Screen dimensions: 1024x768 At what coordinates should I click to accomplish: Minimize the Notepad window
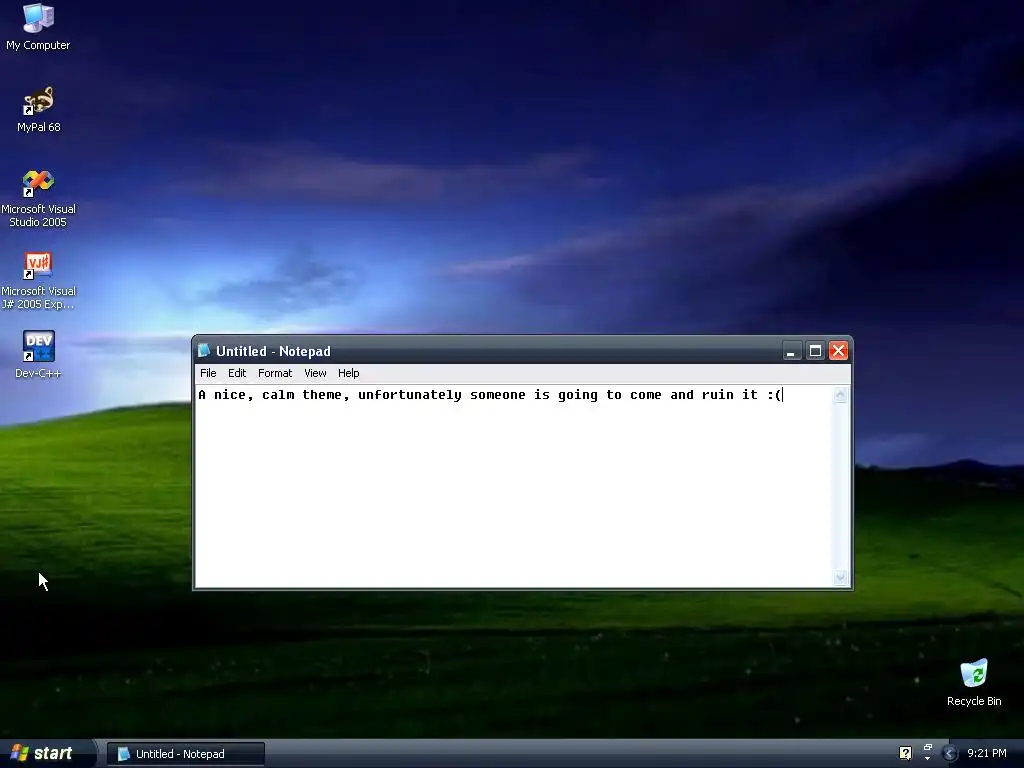pyautogui.click(x=792, y=351)
